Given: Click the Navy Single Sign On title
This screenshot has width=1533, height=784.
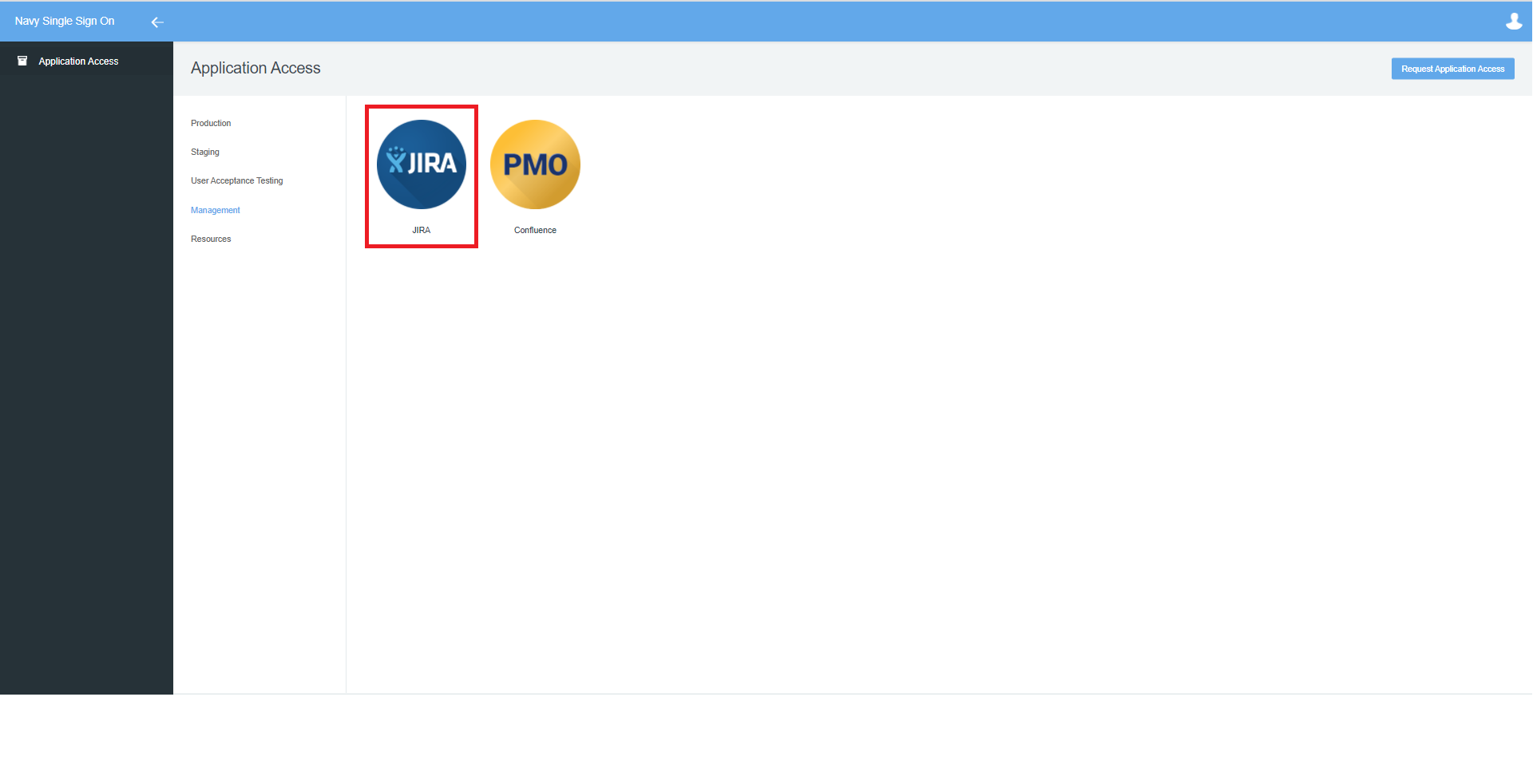Looking at the screenshot, I should pyautogui.click(x=65, y=21).
